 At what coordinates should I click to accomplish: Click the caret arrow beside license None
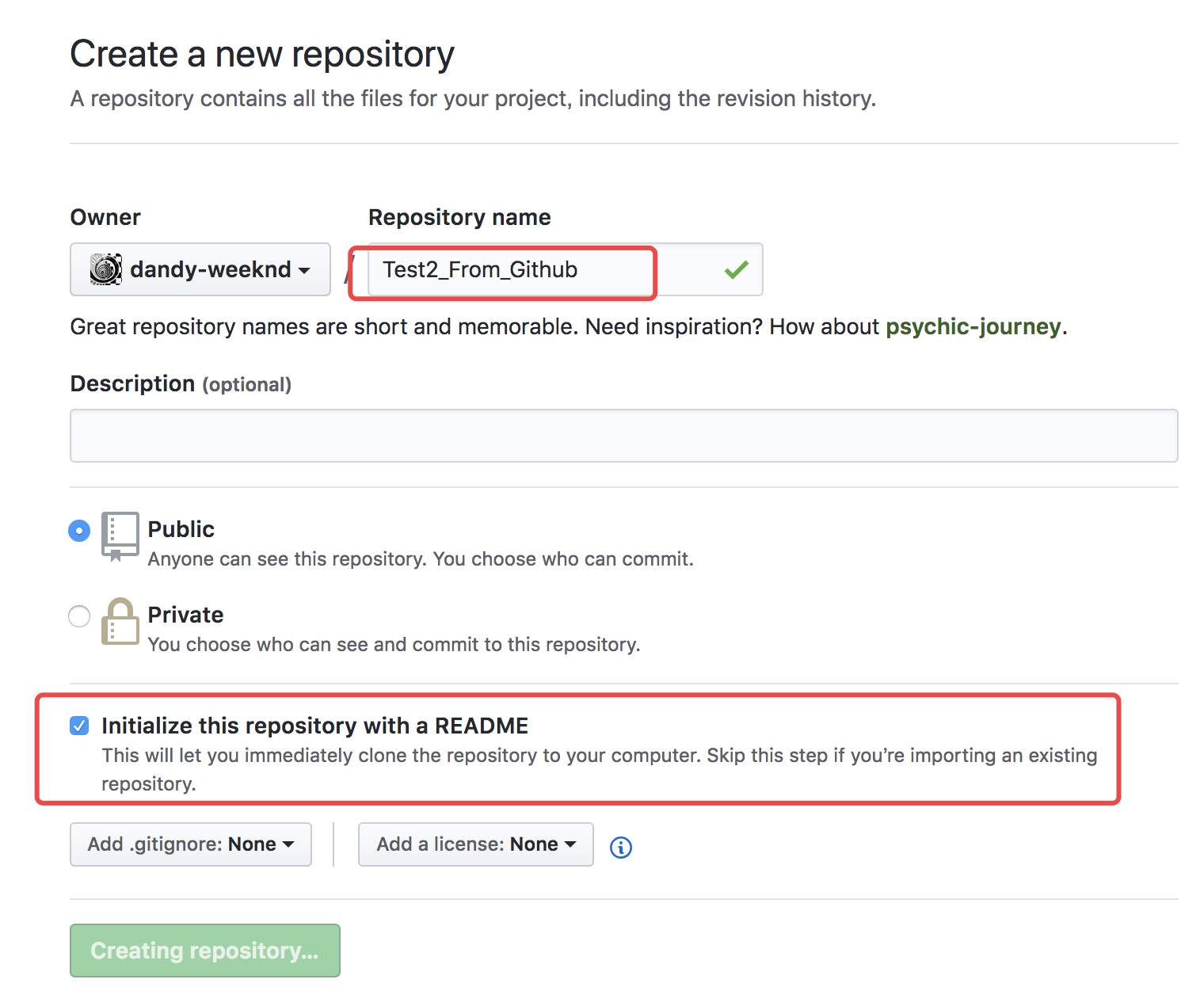[x=570, y=845]
